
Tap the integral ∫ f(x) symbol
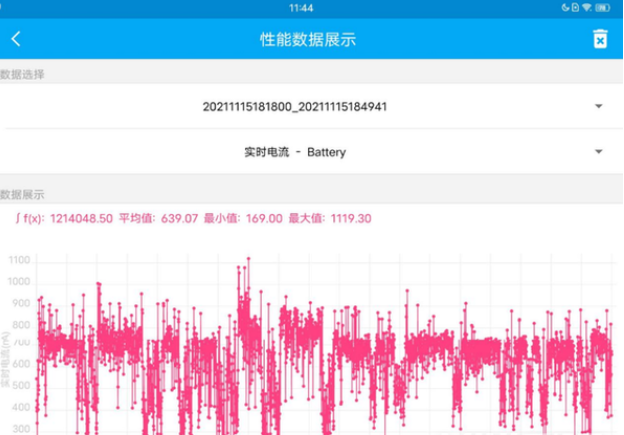click(18, 218)
